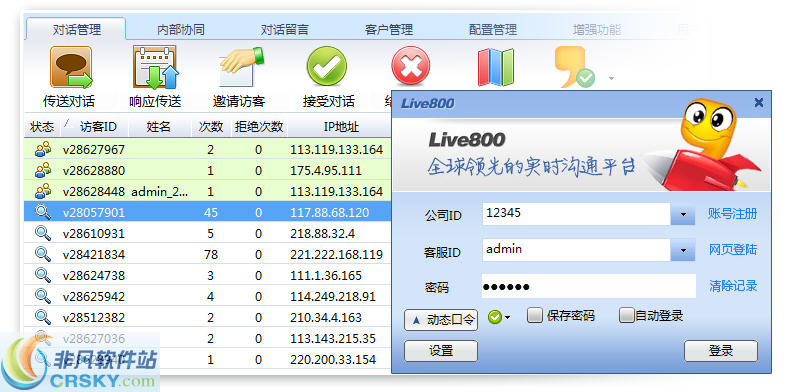Expand the 公司ID dropdown arrow
Image resolution: width=790 pixels, height=392 pixels.
pyautogui.click(x=683, y=214)
